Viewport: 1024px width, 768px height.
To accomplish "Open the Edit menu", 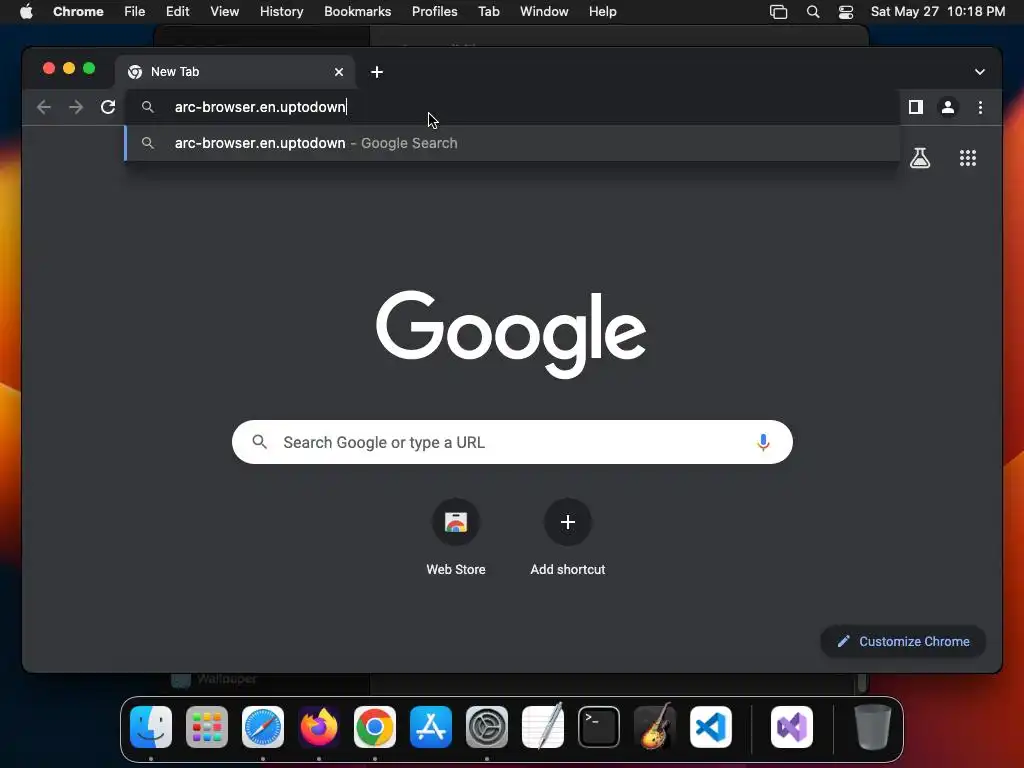I will pyautogui.click(x=178, y=12).
